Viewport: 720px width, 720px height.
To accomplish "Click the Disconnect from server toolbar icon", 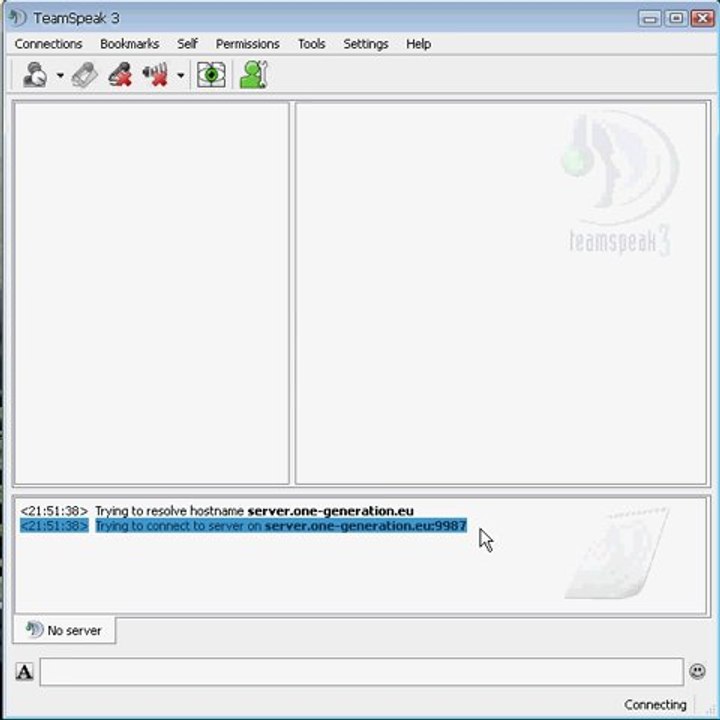I will click(x=85, y=75).
